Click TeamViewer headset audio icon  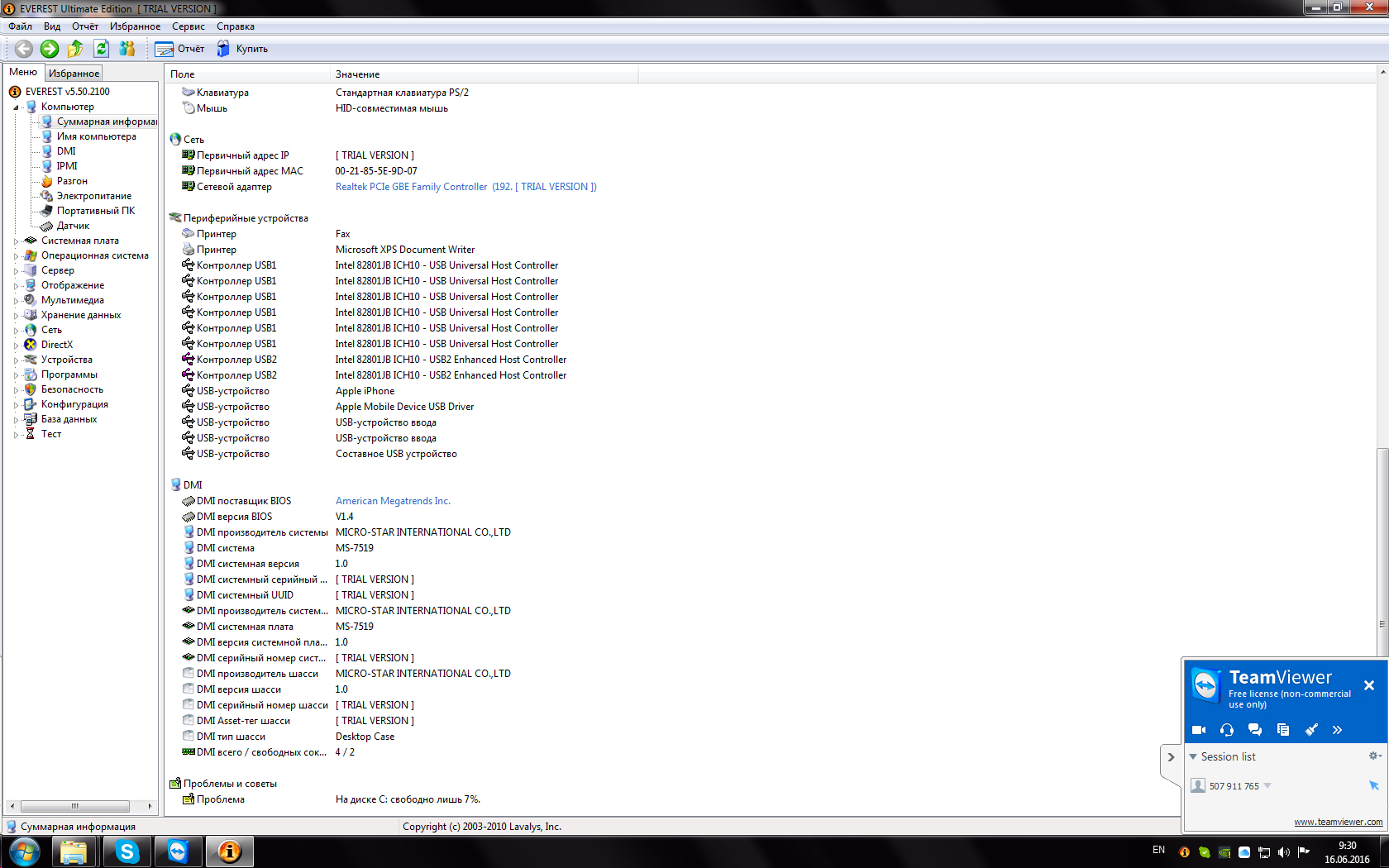1227,730
